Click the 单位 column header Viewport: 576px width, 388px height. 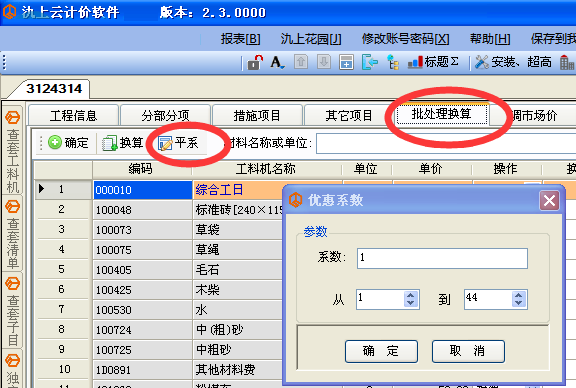(366, 169)
